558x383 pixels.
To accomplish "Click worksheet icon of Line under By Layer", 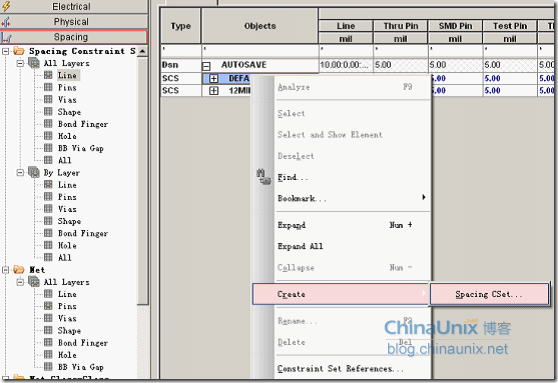I will pos(48,184).
